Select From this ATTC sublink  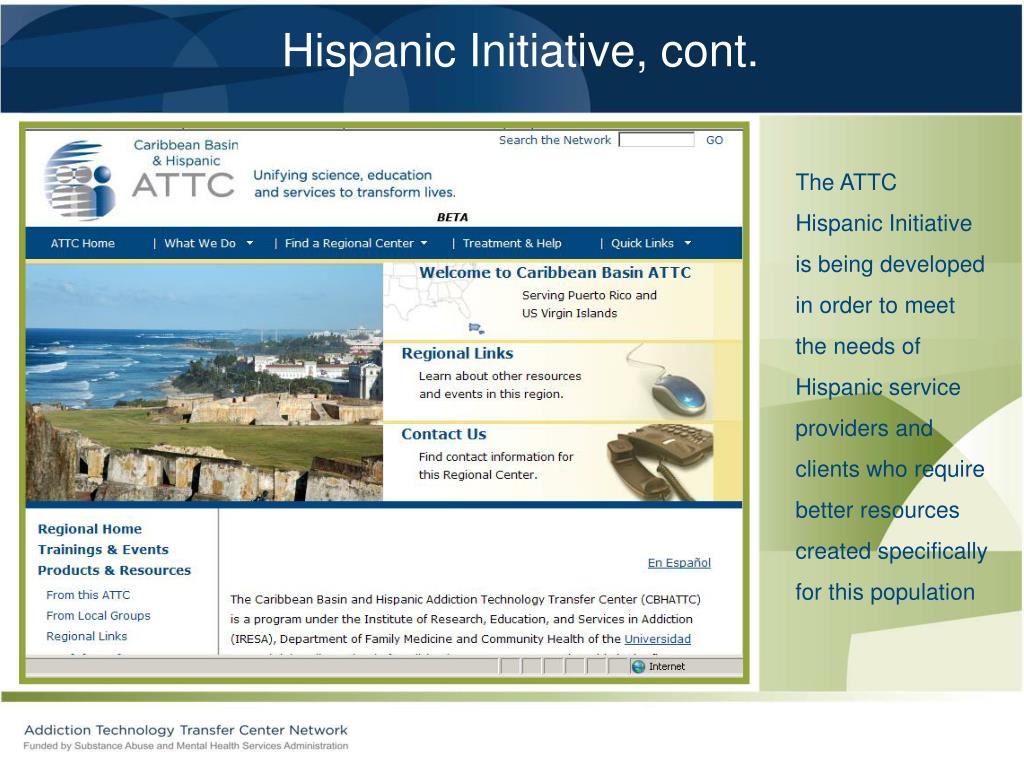click(88, 595)
